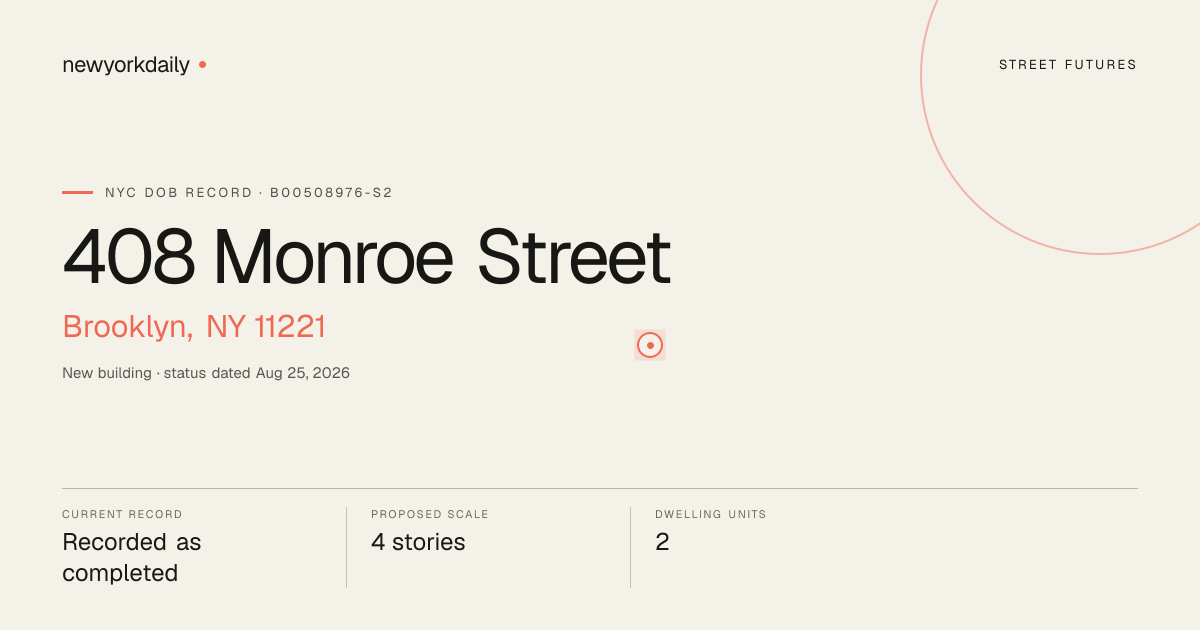Click the orange dash before NYC DOB RECORD
Image resolution: width=1200 pixels, height=630 pixels.
point(77,192)
